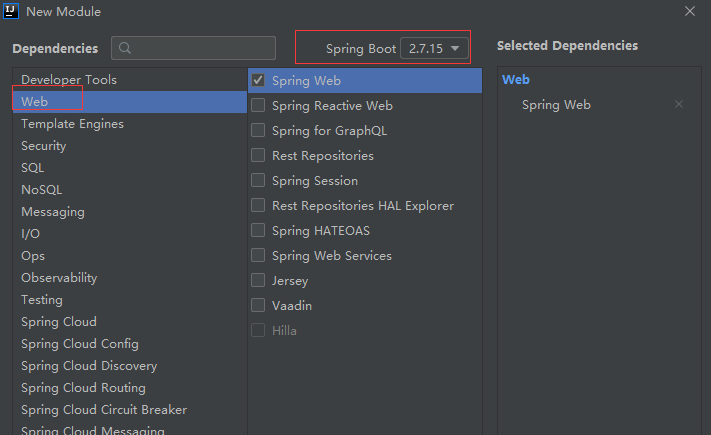Click the Vaadin label text
Image resolution: width=711 pixels, height=435 pixels.
pyautogui.click(x=292, y=305)
